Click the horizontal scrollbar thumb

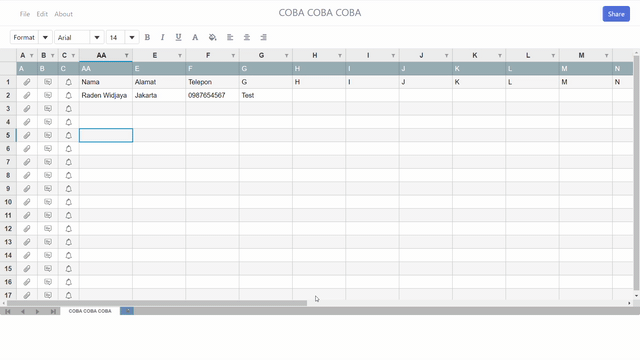[x=157, y=303]
